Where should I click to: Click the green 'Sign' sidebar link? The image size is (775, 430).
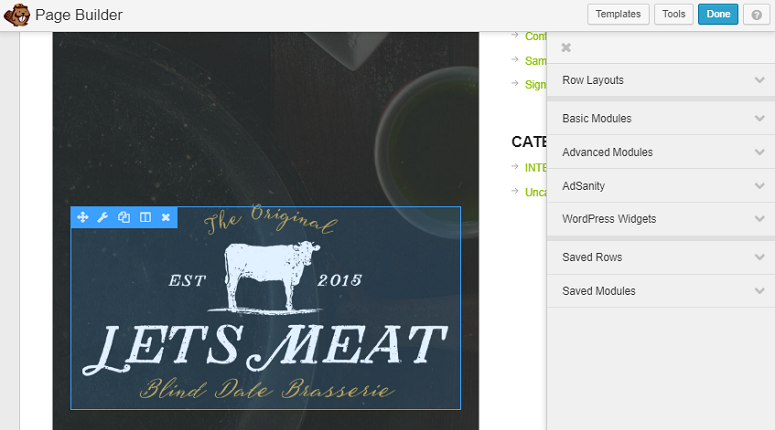point(535,85)
